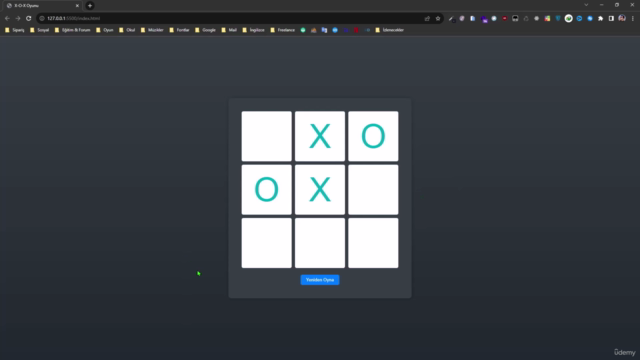Open the tab search chevron in title bar
The width and height of the screenshot is (640, 360).
click(586, 5)
